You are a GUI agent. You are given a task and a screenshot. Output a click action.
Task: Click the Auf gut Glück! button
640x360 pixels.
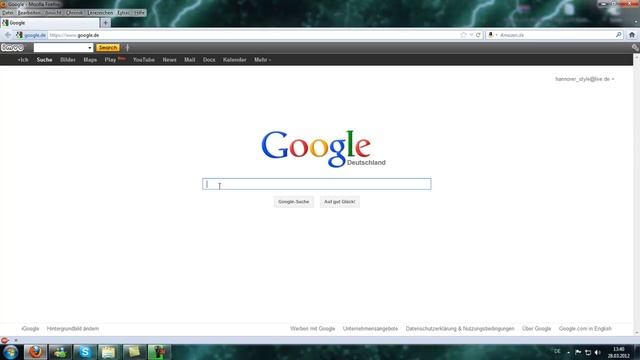click(340, 202)
